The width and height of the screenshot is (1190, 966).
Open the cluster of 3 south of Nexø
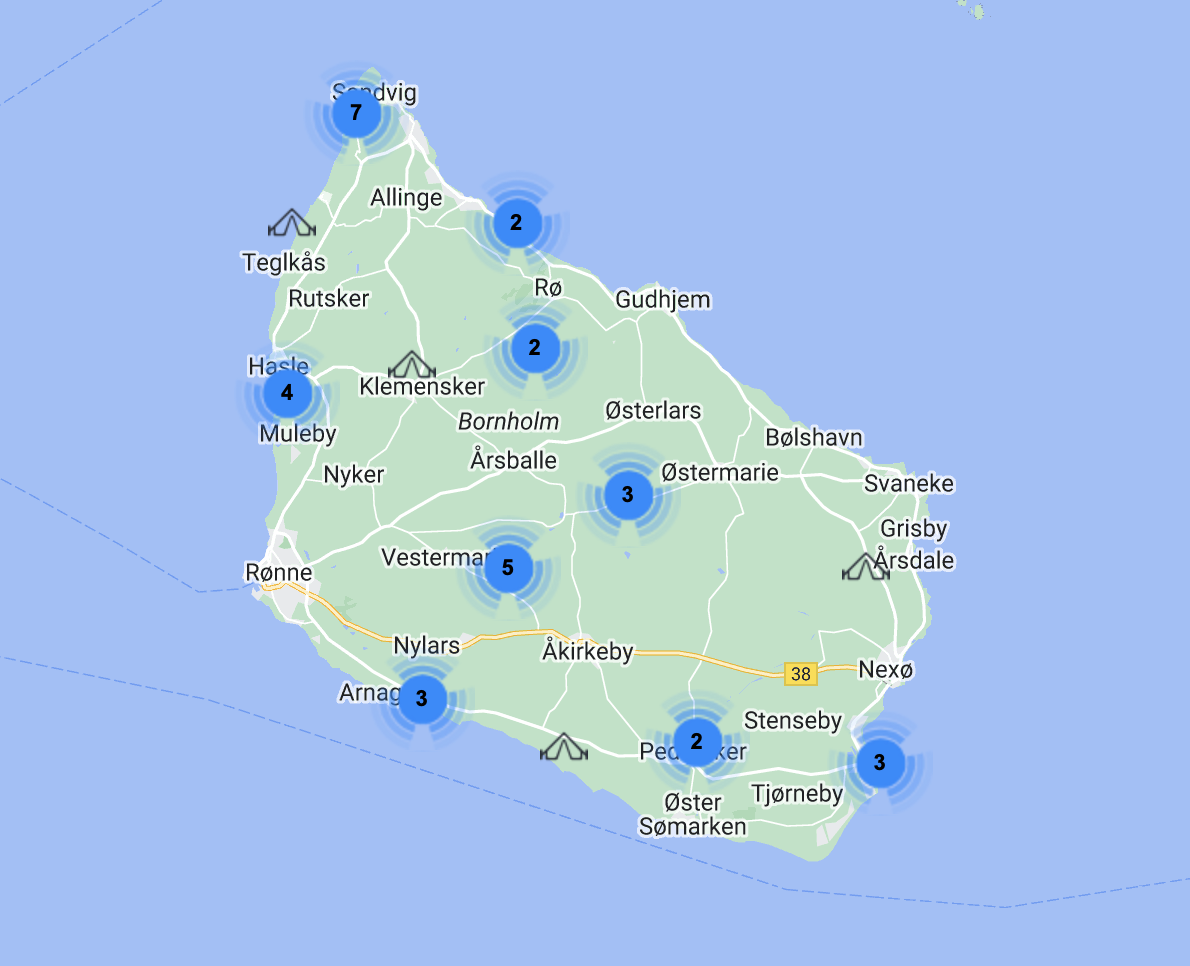880,763
